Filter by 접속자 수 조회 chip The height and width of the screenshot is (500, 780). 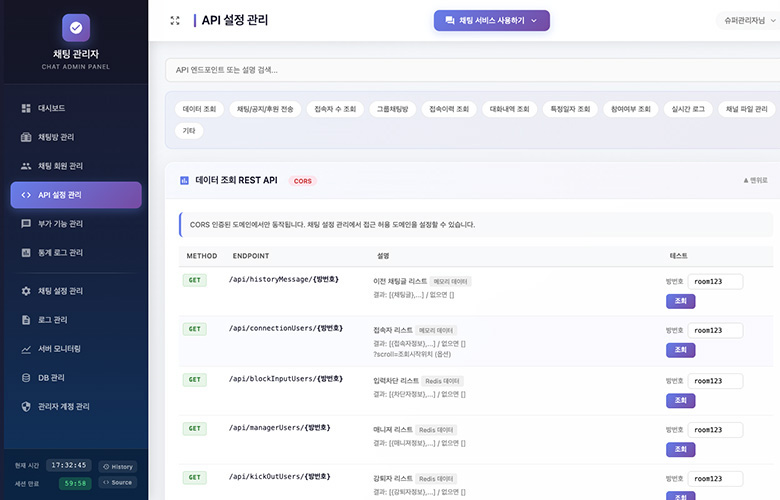click(x=335, y=109)
